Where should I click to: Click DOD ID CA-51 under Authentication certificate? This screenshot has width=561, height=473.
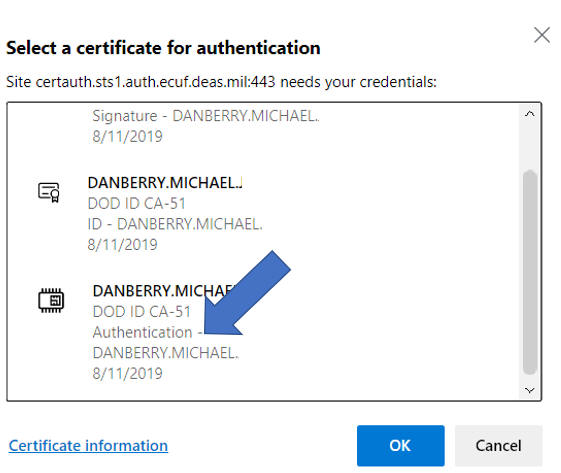tap(142, 312)
